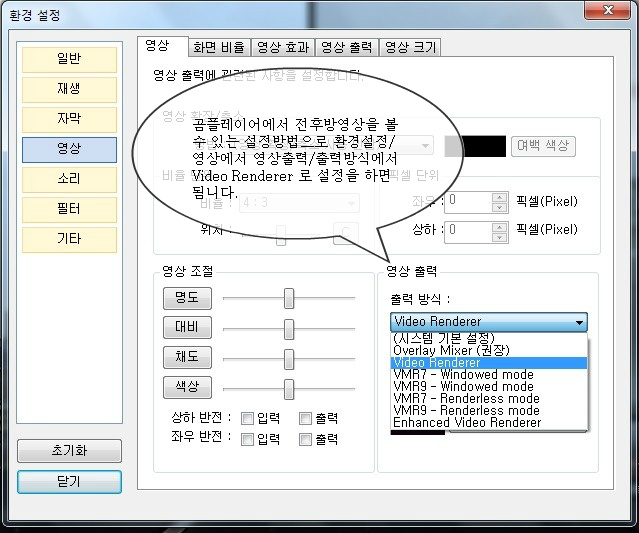Choose Overlay Mixer (권장) option
The image size is (639, 533).
[489, 350]
